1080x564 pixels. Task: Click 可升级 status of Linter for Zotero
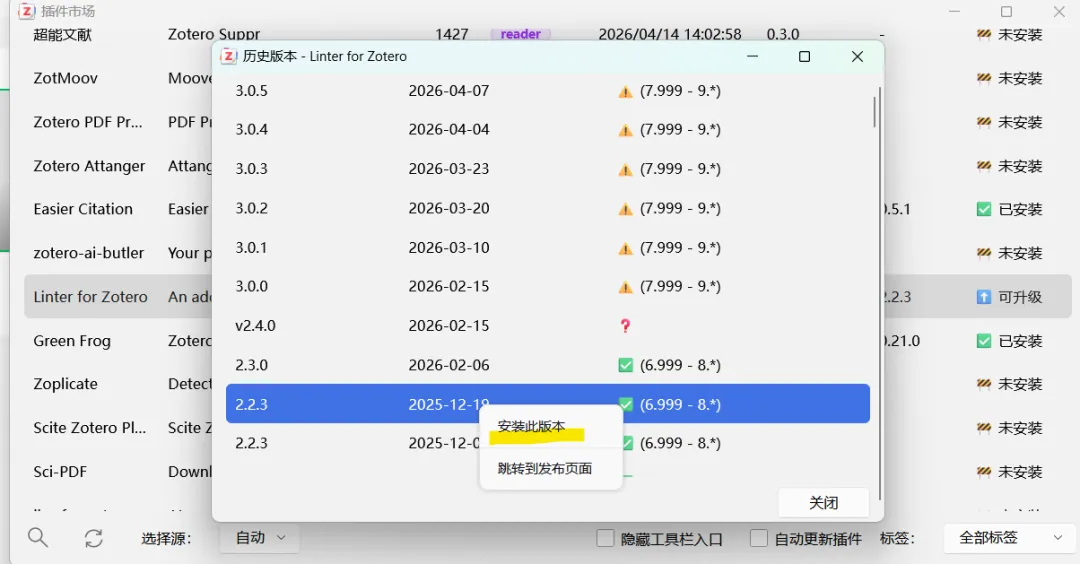pyautogui.click(x=1020, y=297)
